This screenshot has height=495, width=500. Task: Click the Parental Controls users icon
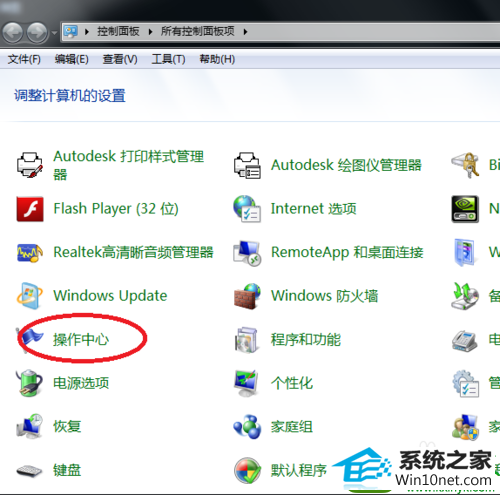click(x=465, y=427)
